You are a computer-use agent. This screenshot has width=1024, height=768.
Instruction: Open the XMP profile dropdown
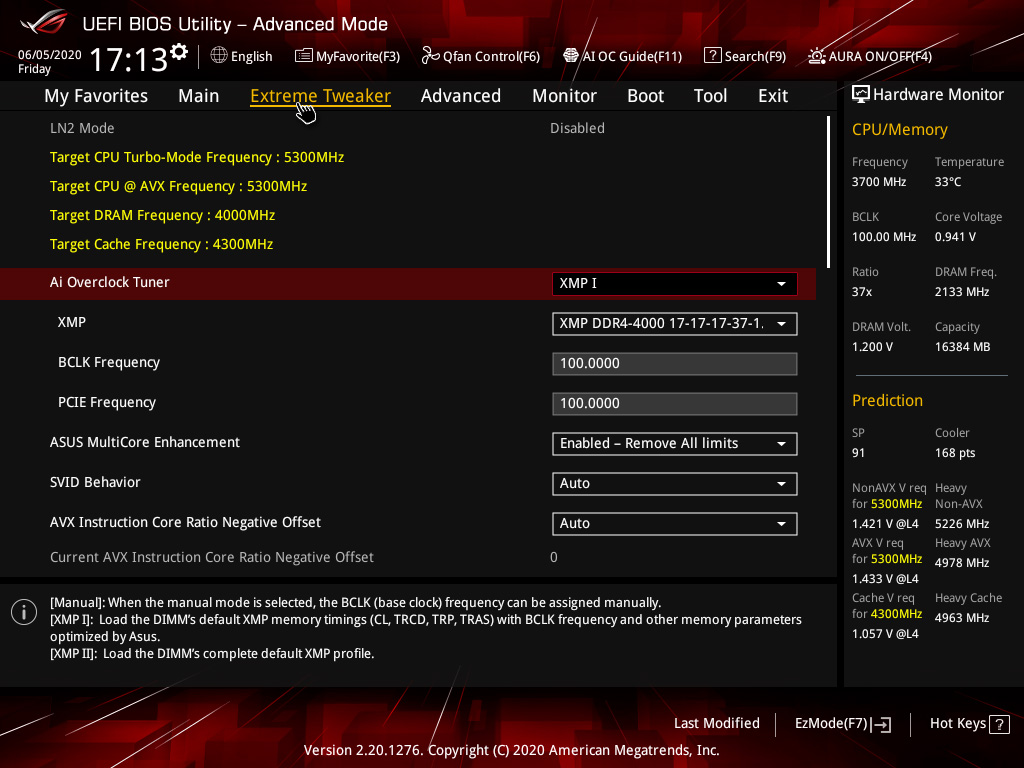[675, 324]
